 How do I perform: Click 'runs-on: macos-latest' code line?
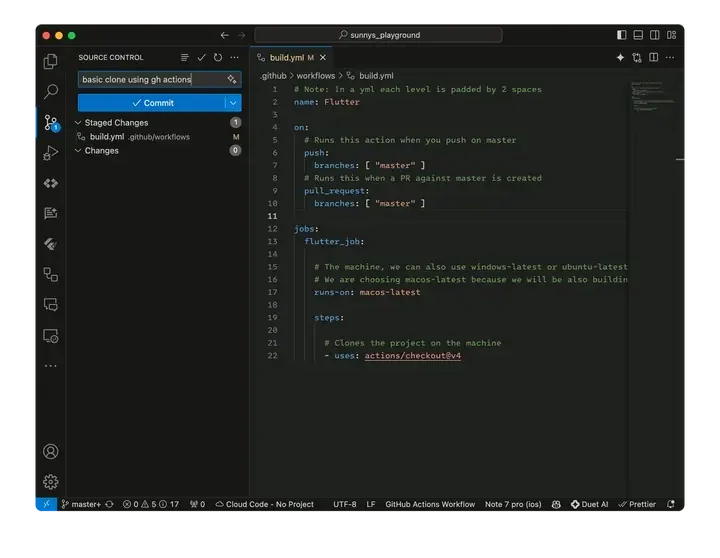tap(367, 292)
